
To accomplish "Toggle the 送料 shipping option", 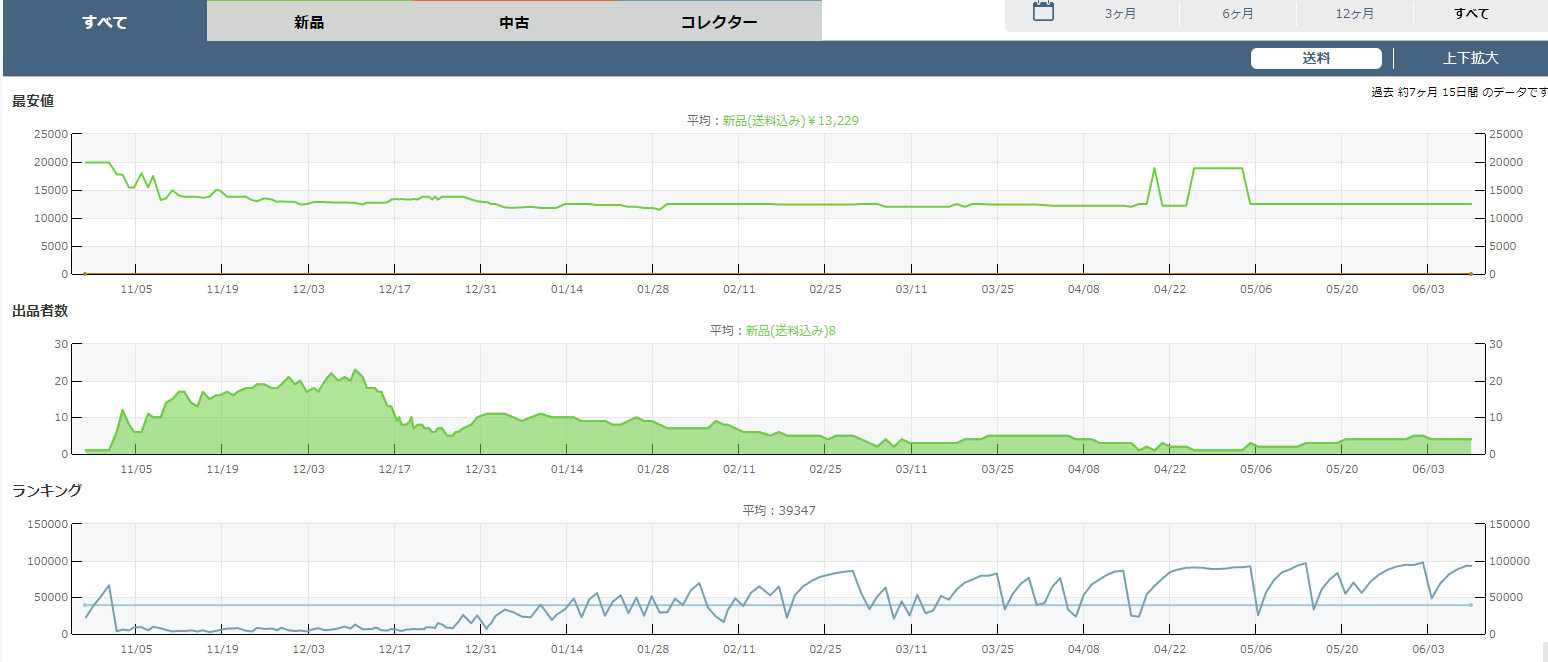I will [x=1316, y=59].
